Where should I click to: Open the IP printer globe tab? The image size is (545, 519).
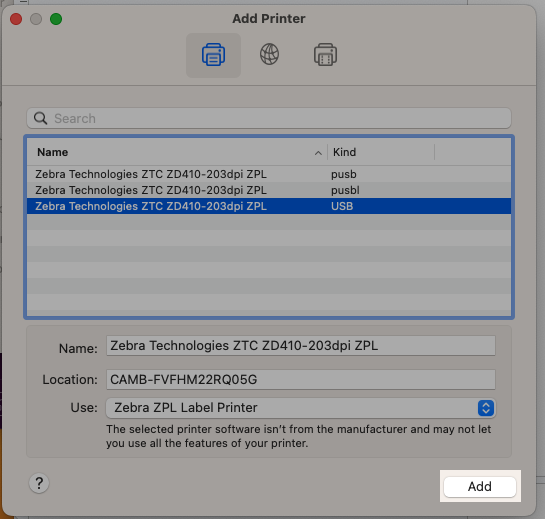269,54
